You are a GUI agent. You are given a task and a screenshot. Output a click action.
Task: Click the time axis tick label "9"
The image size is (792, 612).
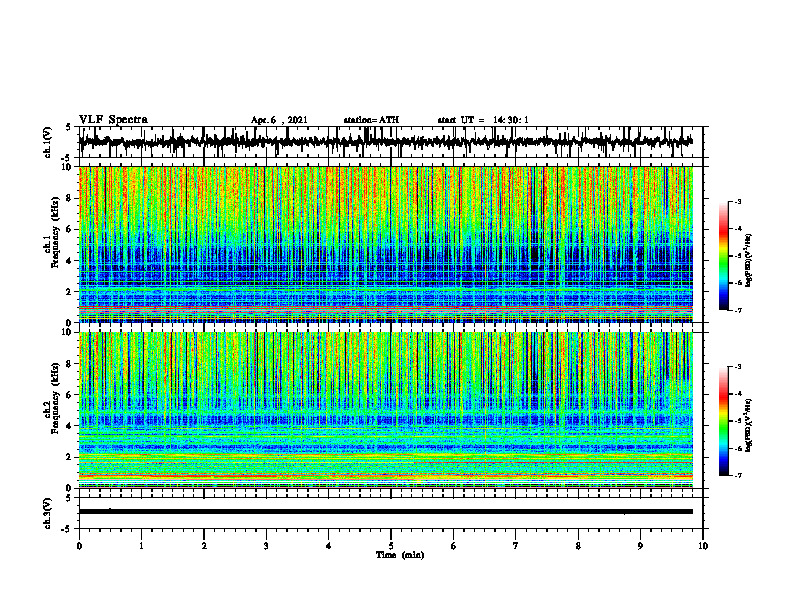640,546
